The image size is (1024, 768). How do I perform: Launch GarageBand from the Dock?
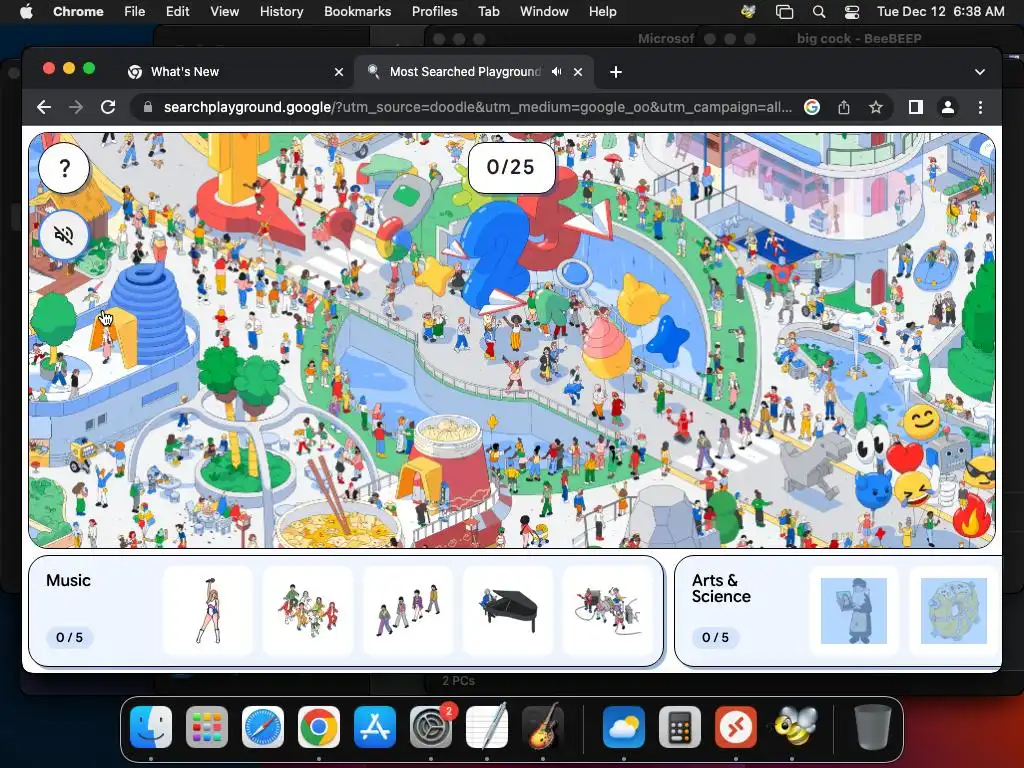pos(543,727)
